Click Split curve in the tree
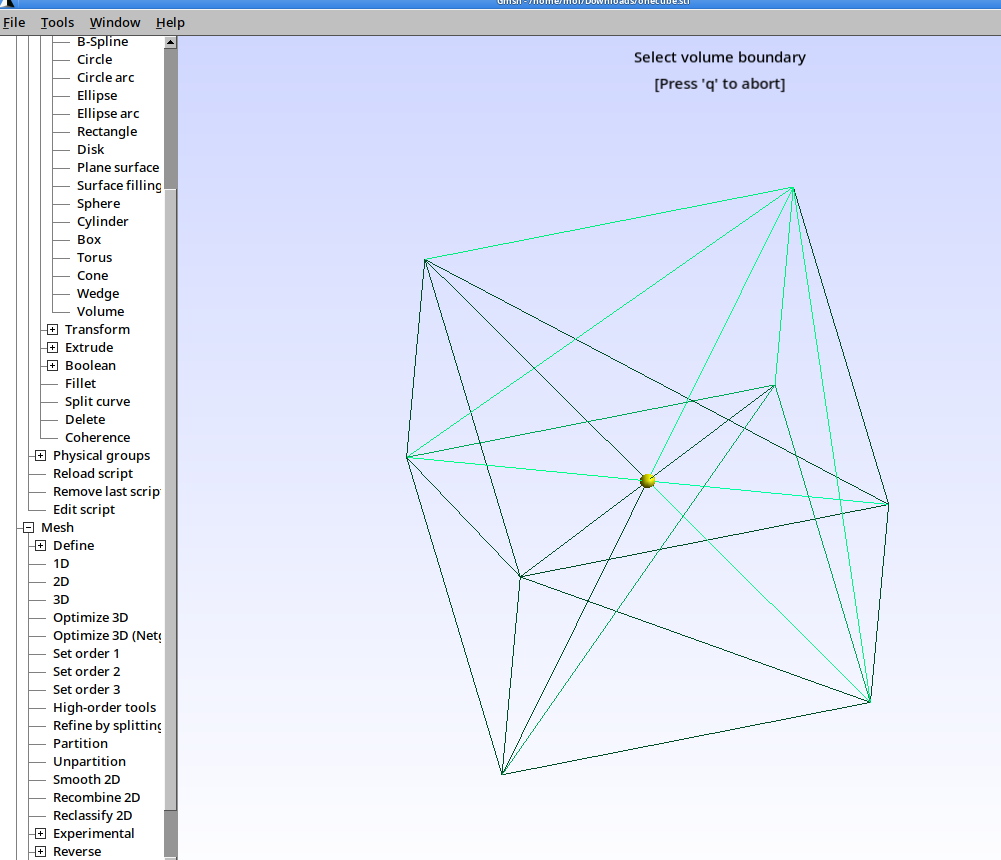 point(98,401)
